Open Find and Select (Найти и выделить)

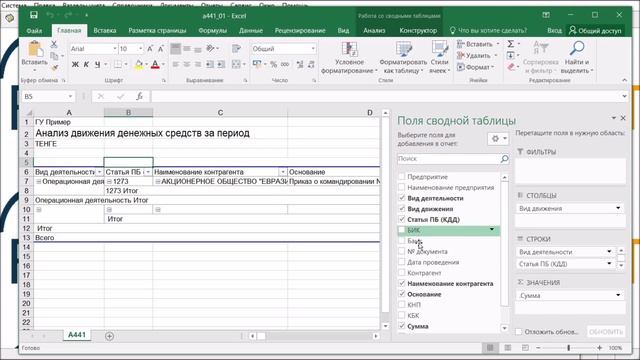tap(577, 58)
